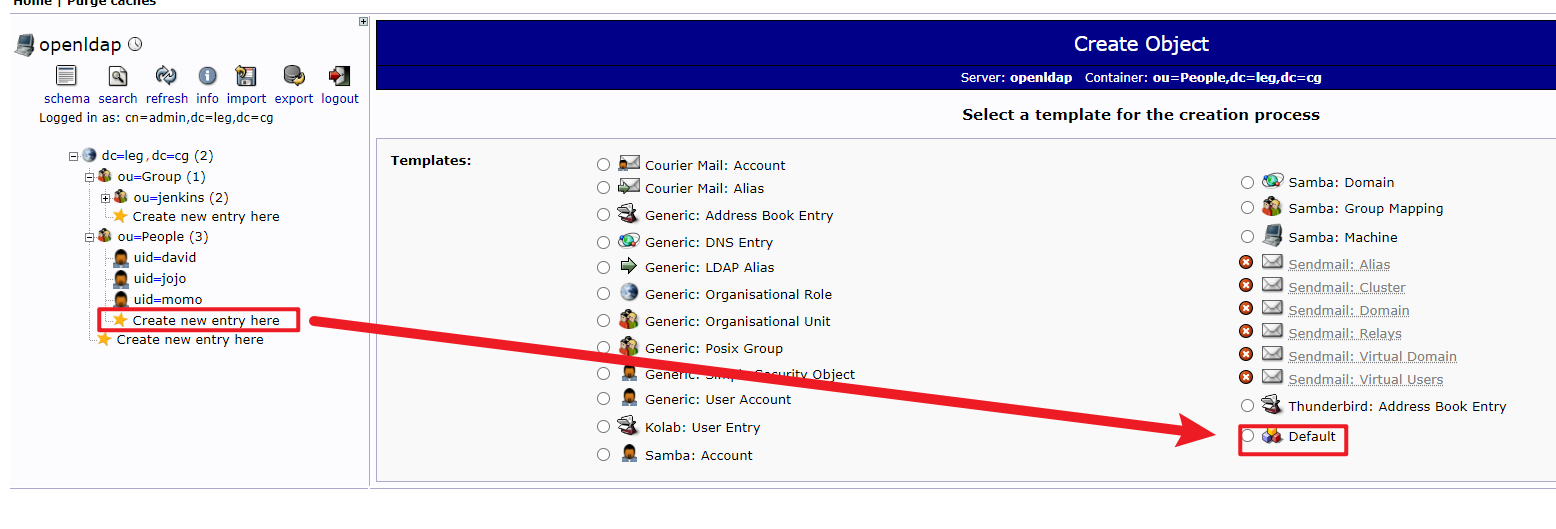Open the server info icon
This screenshot has height=529, width=1556.
click(207, 76)
